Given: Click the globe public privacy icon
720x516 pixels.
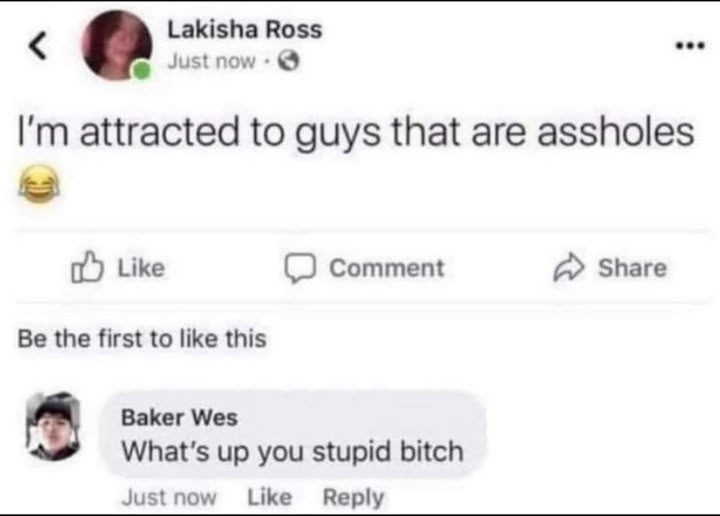Looking at the screenshot, I should tap(289, 61).
